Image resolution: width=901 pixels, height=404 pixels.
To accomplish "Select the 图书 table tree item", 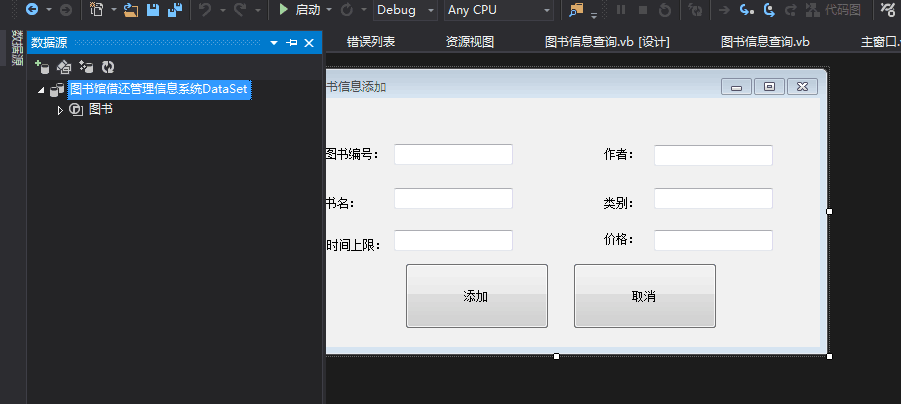I will click(x=101, y=109).
